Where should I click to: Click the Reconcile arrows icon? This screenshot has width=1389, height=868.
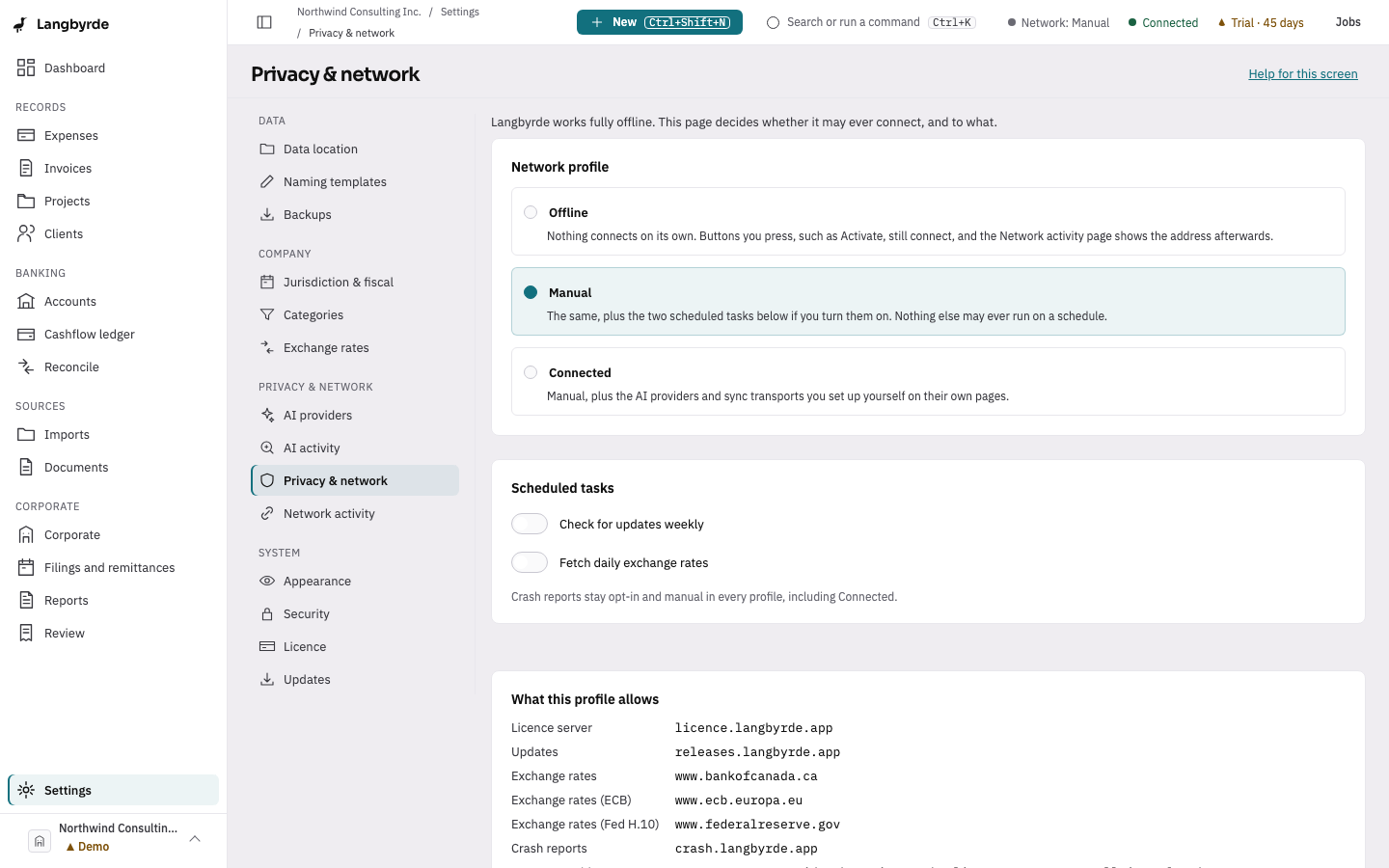tap(26, 366)
